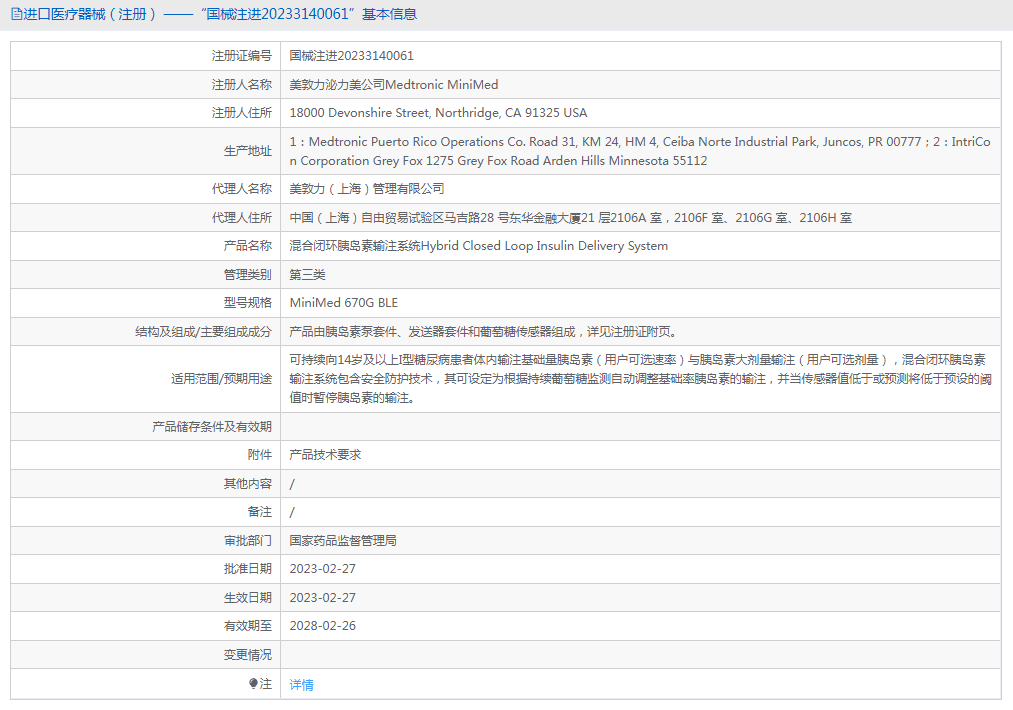Click the 附件 label
This screenshot has height=710, width=1013.
click(x=260, y=455)
